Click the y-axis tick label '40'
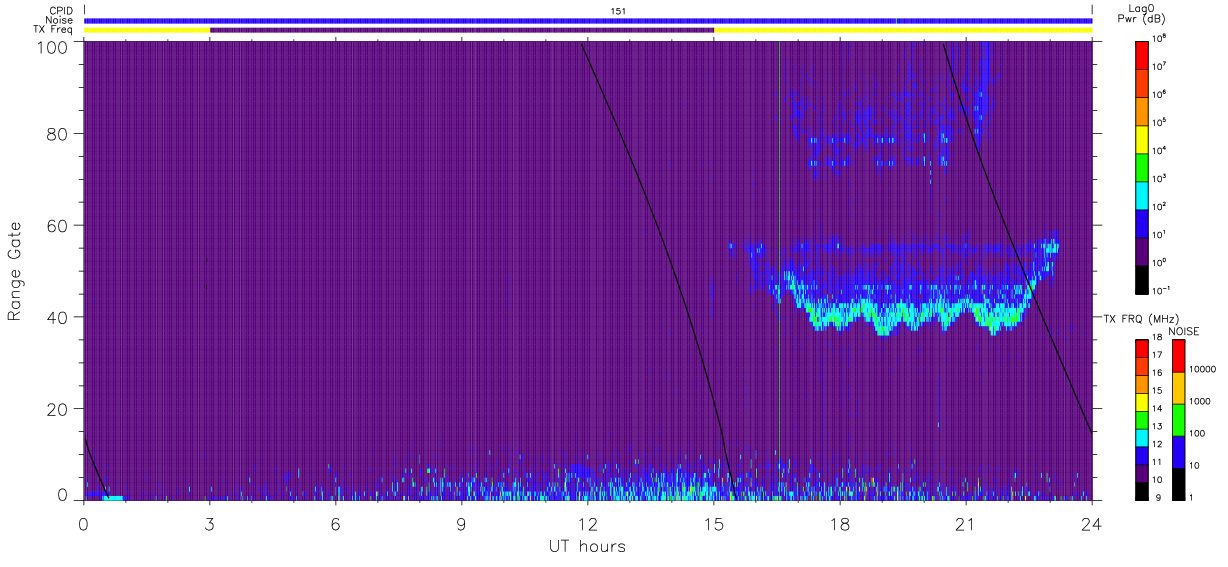 [58, 318]
